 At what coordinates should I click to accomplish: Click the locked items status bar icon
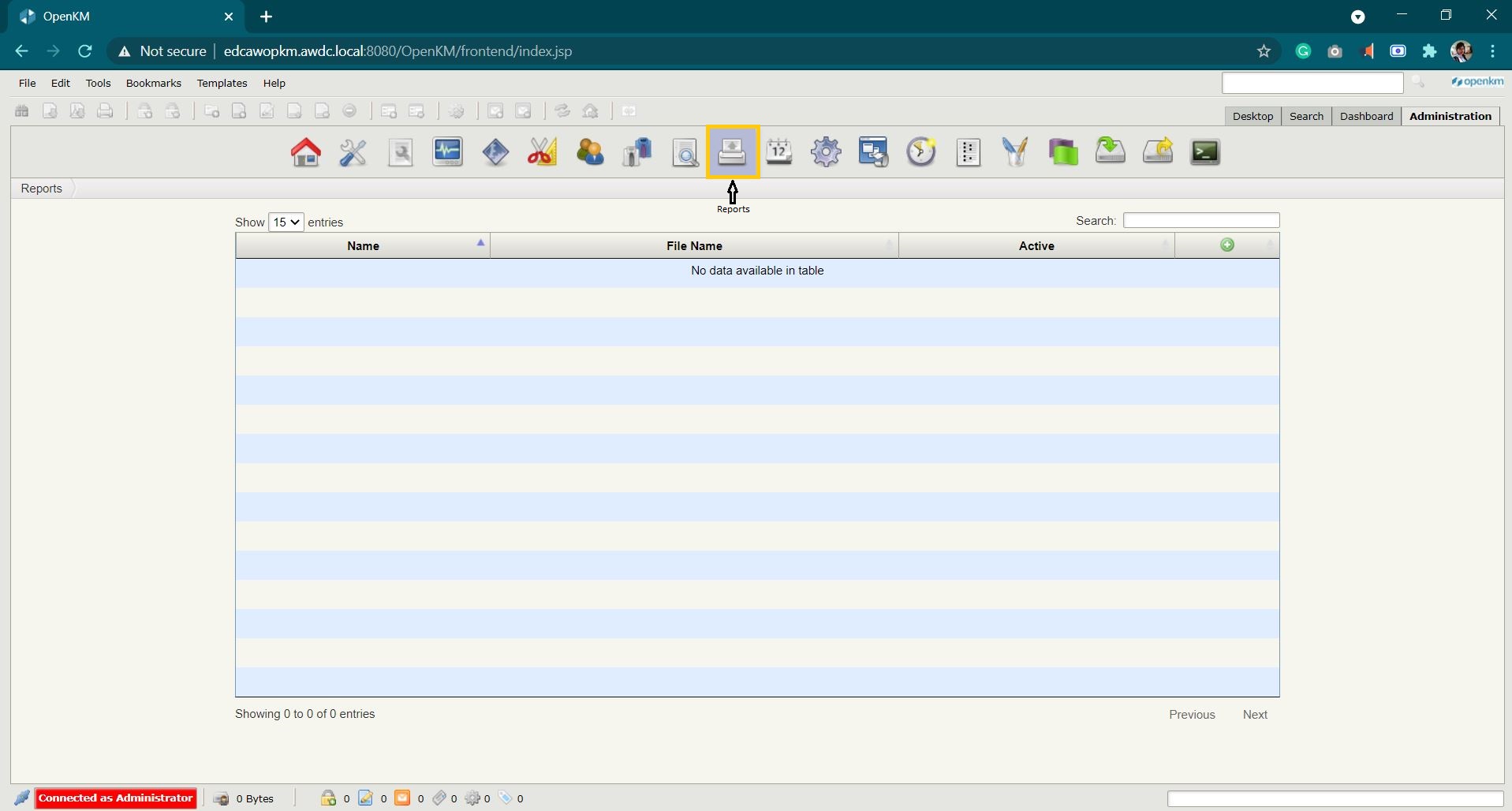point(328,798)
